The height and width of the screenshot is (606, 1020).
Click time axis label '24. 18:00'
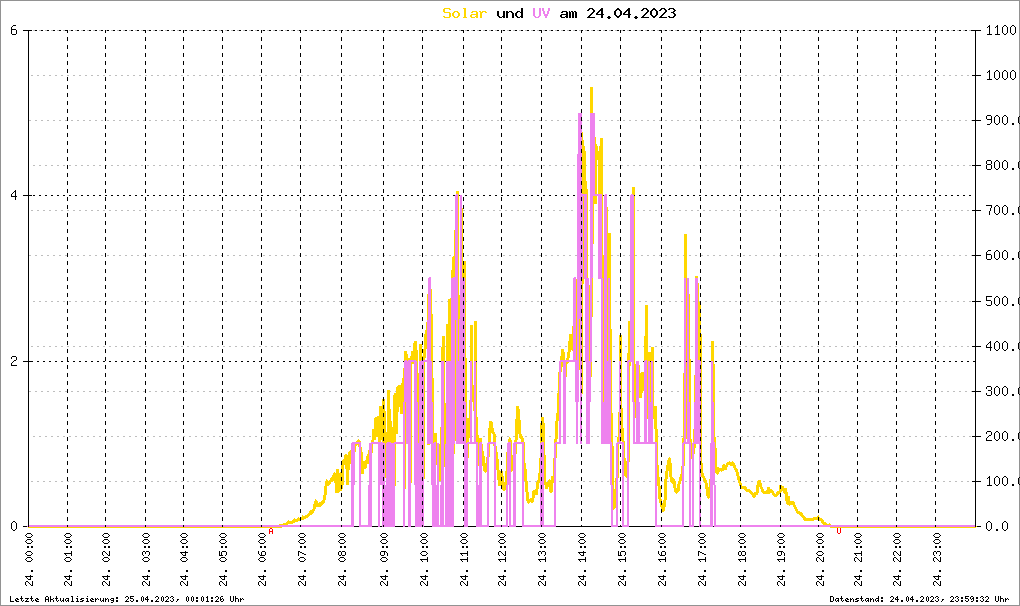[x=742, y=560]
